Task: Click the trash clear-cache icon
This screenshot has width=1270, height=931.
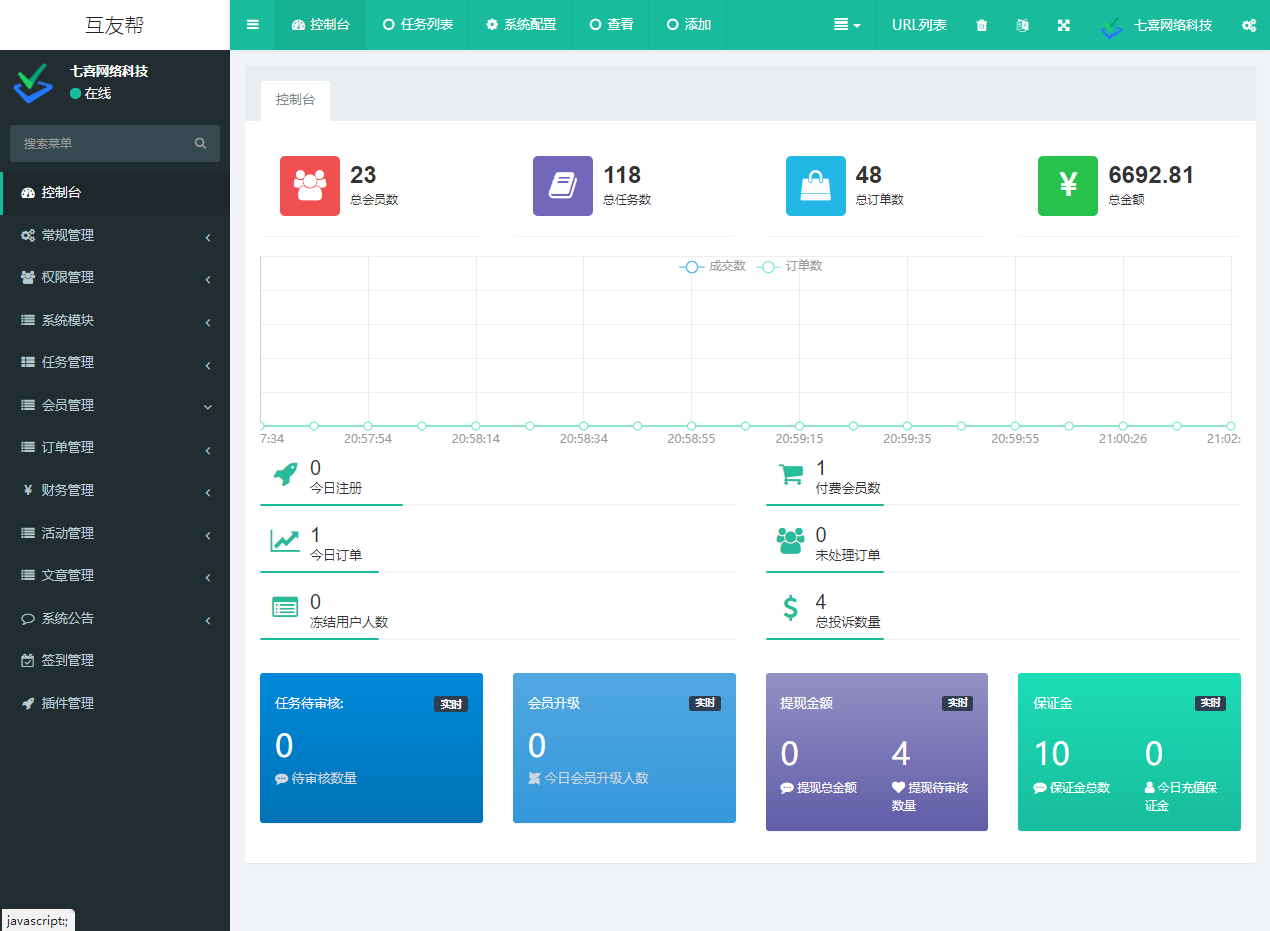Action: click(981, 25)
